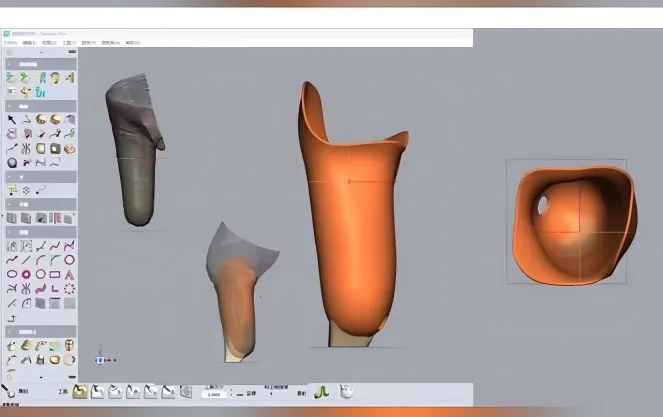Select the letter A text curve tool
Screen dimensions: 663x417
[69, 274]
